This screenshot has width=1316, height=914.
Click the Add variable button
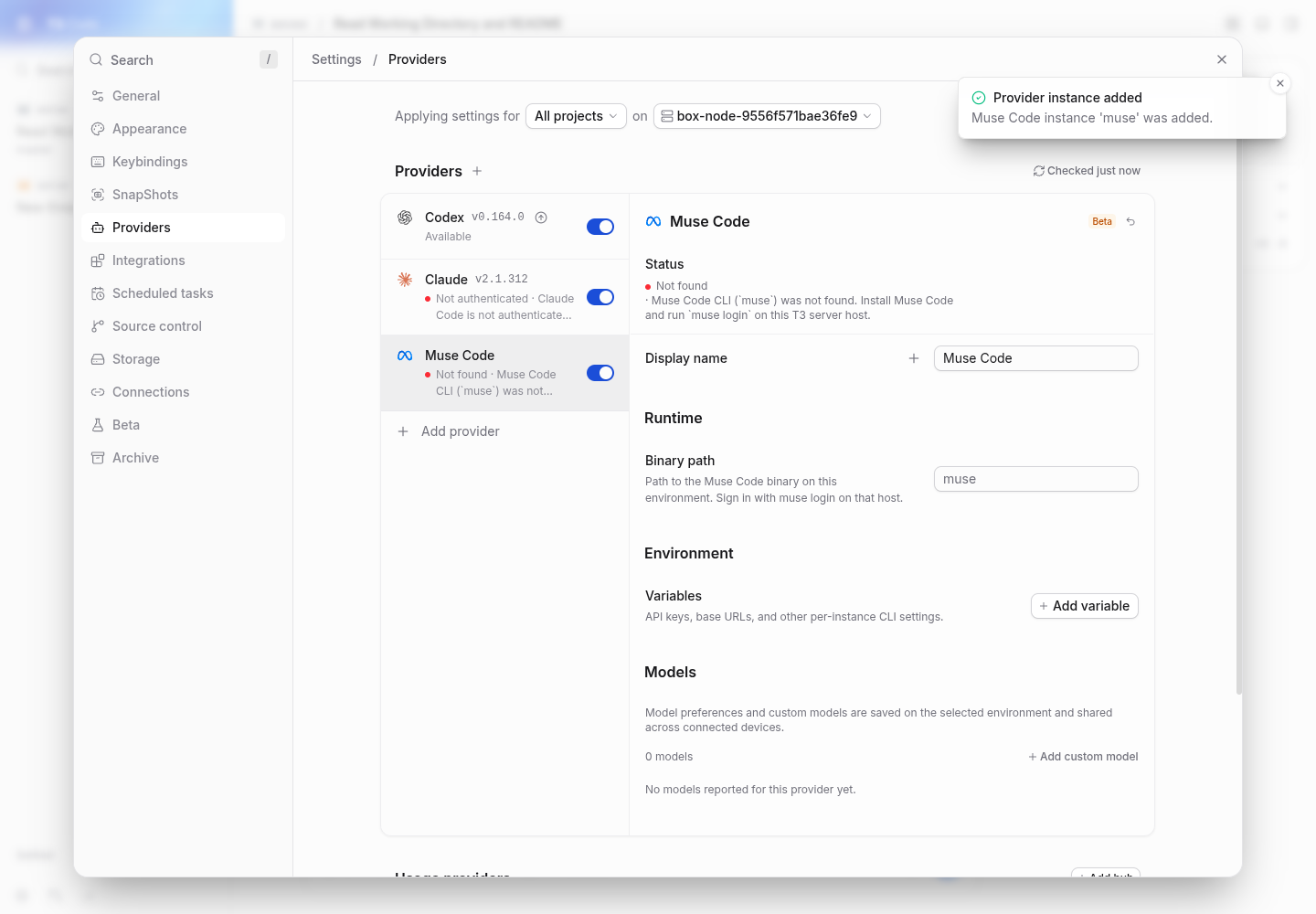(x=1084, y=606)
